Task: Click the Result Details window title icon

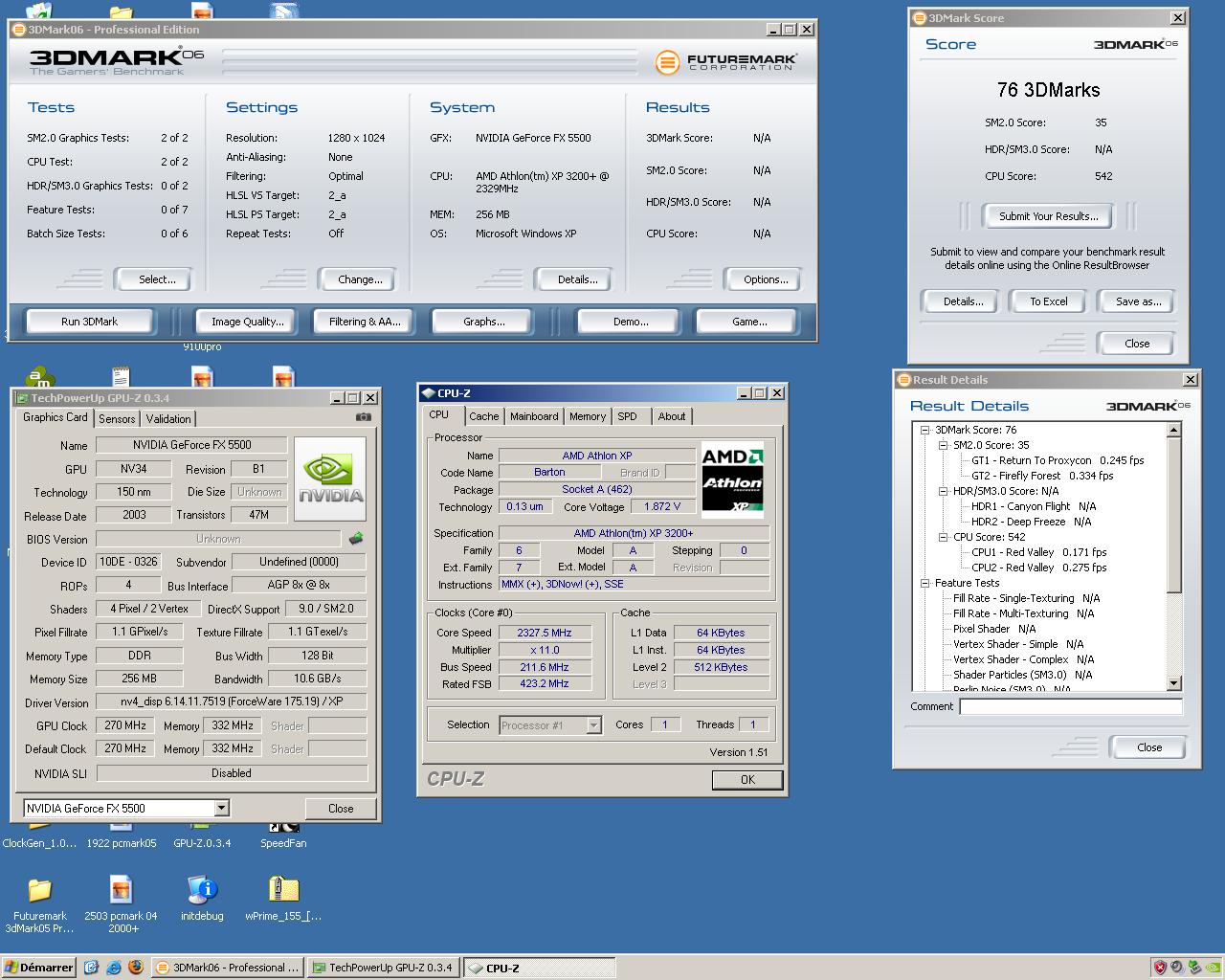Action: tap(903, 380)
